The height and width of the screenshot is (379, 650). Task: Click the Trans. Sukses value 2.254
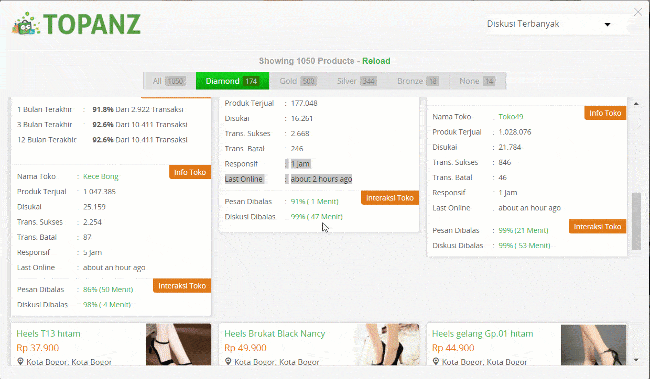pyautogui.click(x=92, y=222)
